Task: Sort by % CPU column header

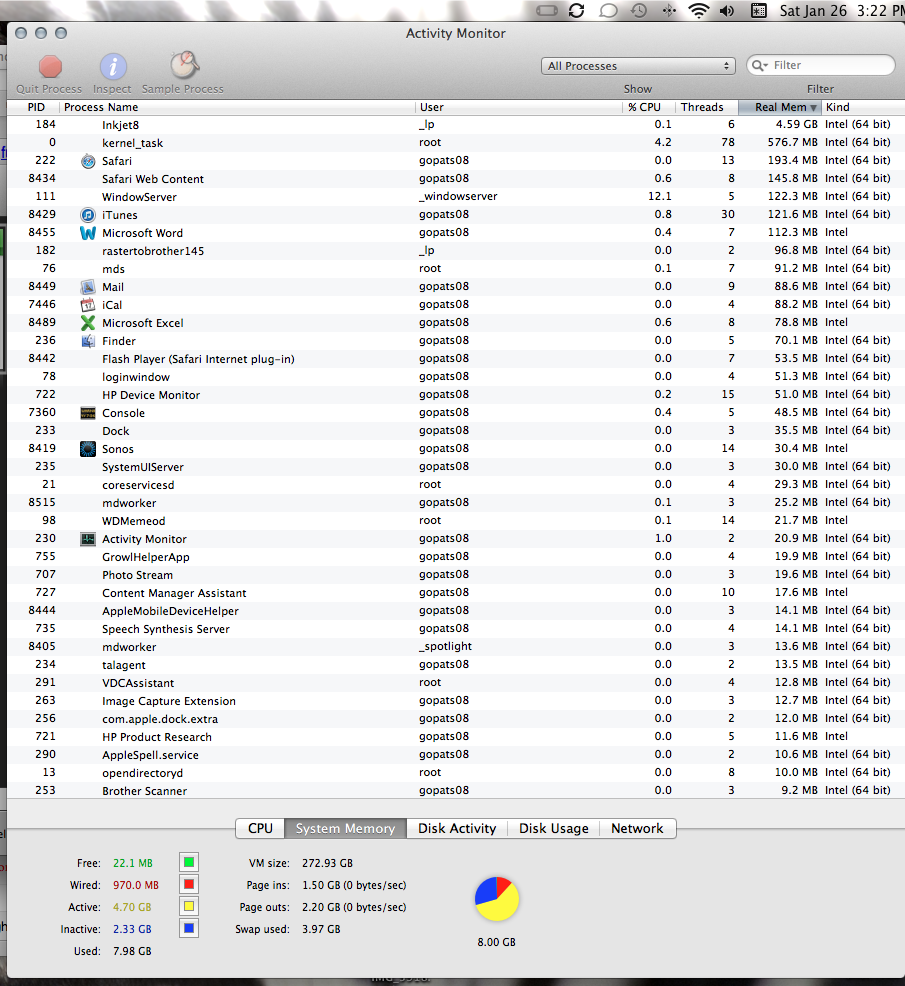Action: (x=648, y=108)
